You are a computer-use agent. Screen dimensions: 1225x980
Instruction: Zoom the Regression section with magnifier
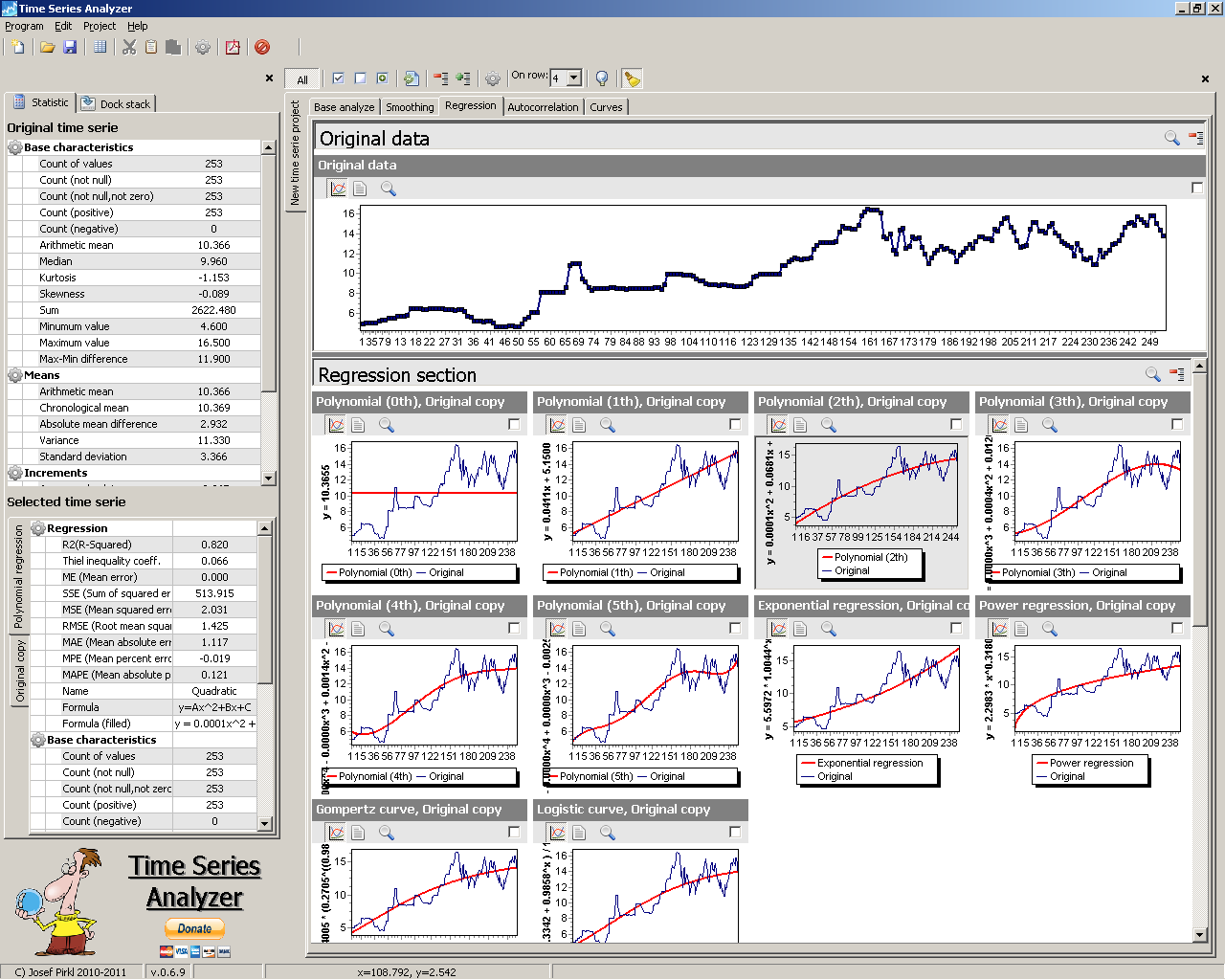[x=1152, y=374]
